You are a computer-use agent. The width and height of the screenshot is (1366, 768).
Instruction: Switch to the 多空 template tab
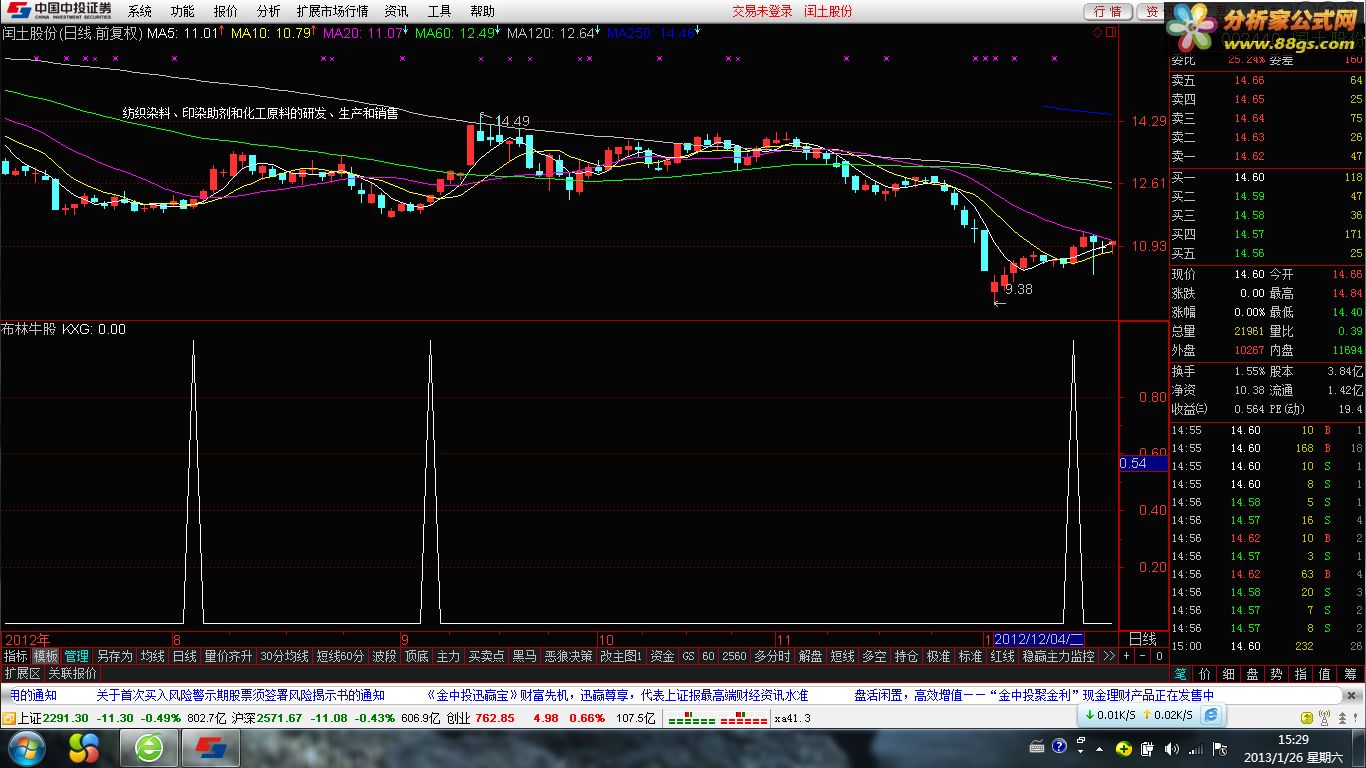click(874, 656)
